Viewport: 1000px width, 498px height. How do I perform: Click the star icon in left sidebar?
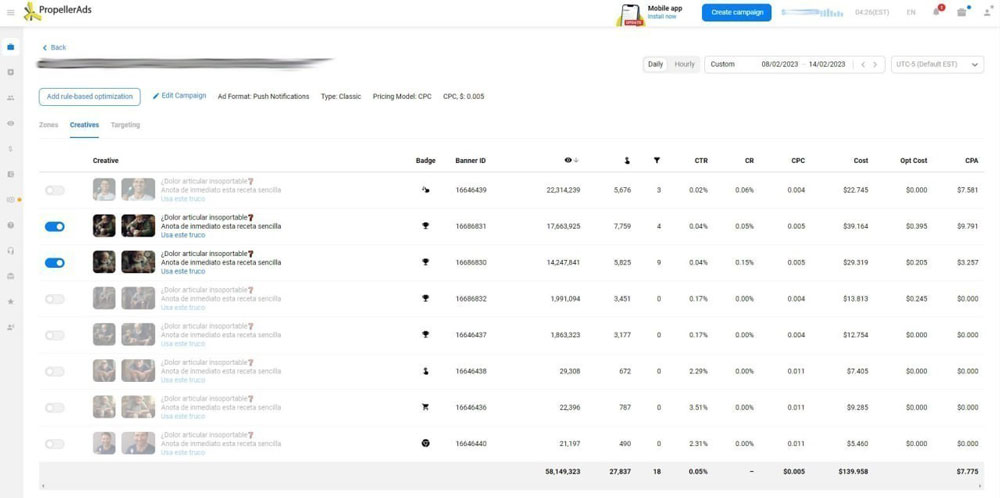coord(11,301)
